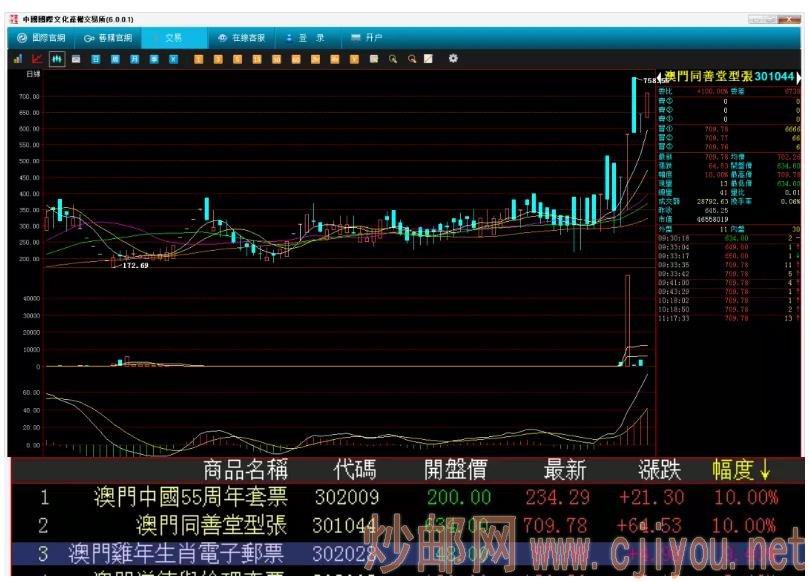The image size is (809, 582).
Task: Click the tall volume bar spike
Action: coord(628,320)
